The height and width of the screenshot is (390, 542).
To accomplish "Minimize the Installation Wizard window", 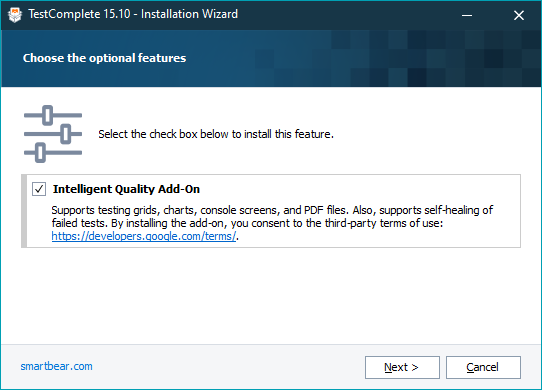I will [x=467, y=15].
